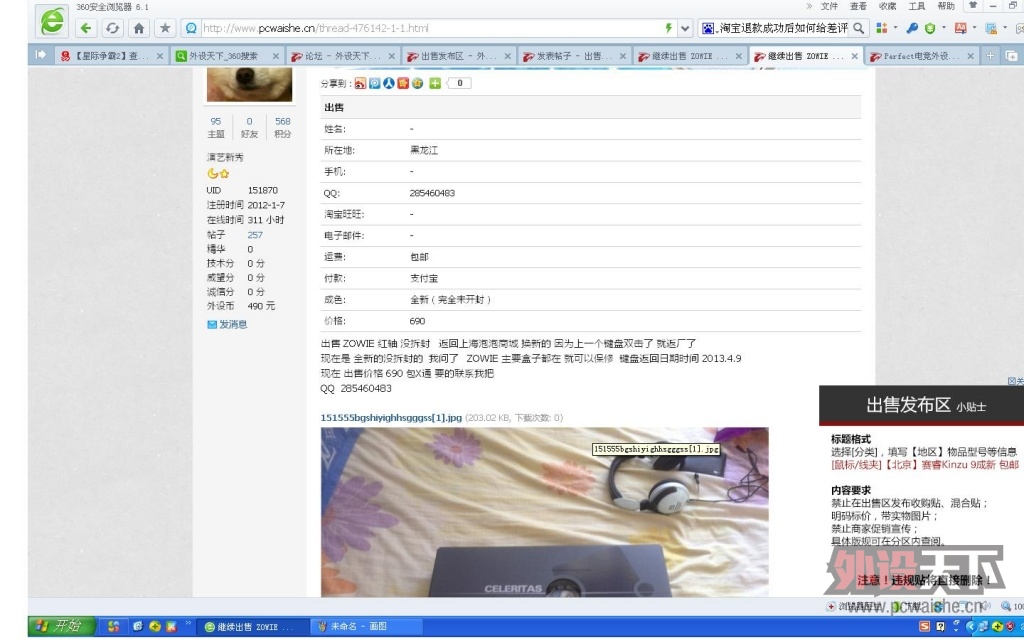The image size is (1024, 640).
Task: Switch to the 论坛 - 外设天下 tab
Action: 342,56
